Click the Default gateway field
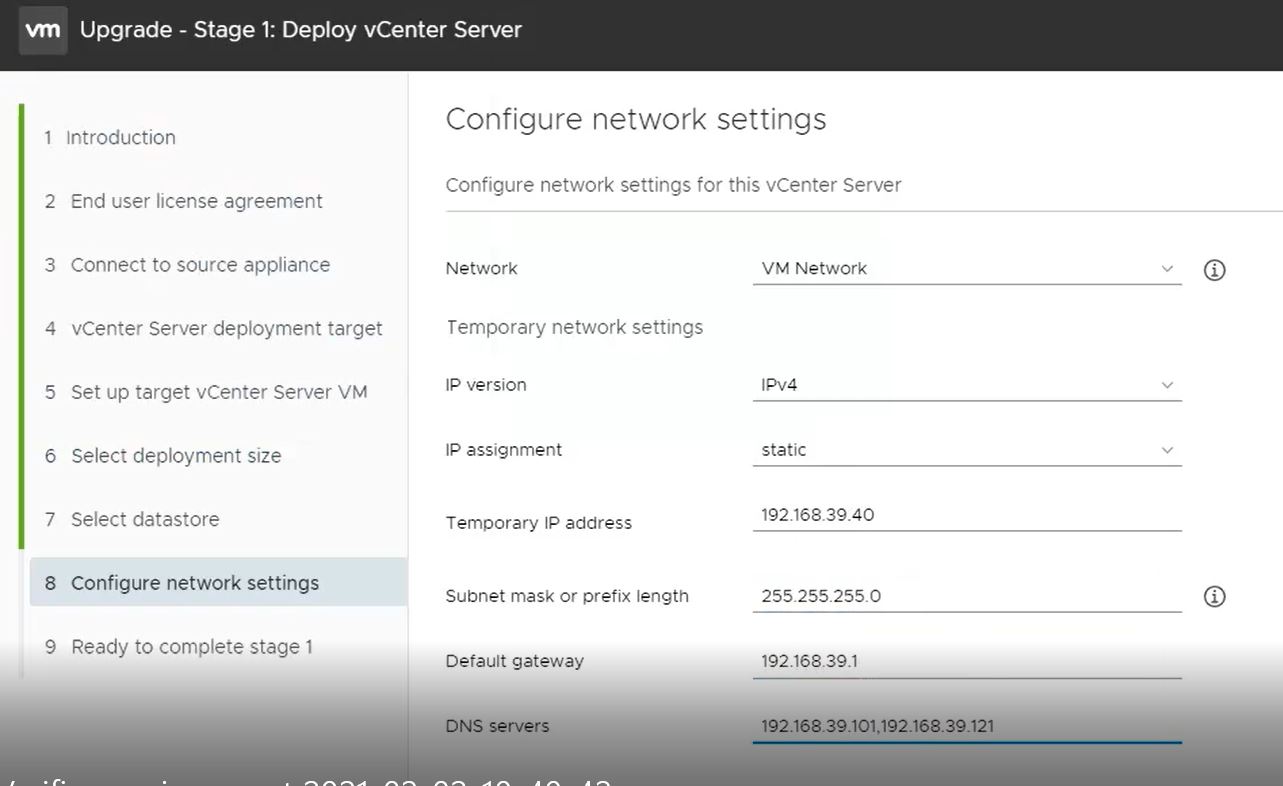 tap(967, 661)
